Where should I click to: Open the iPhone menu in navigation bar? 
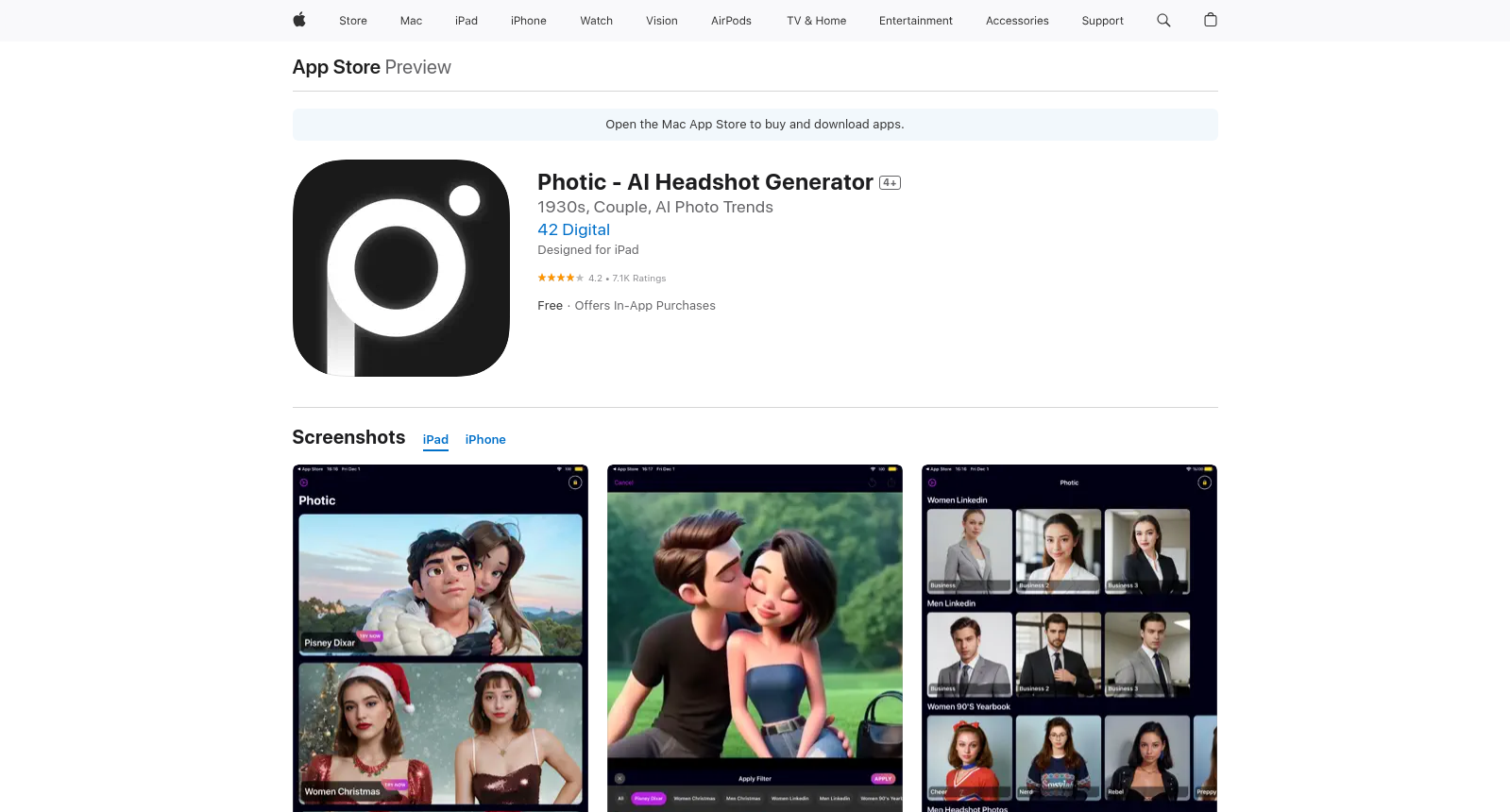pos(529,21)
